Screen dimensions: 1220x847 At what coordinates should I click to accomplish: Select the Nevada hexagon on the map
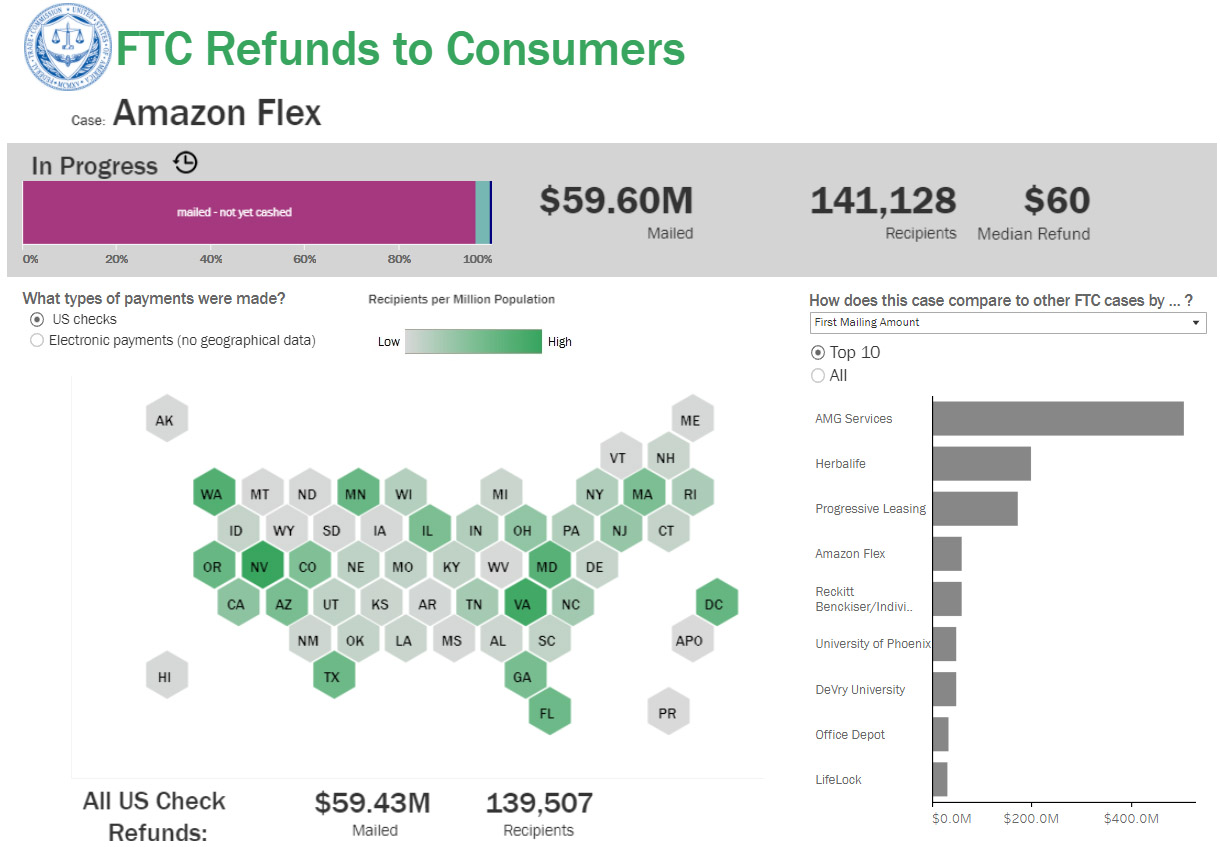(x=260, y=567)
